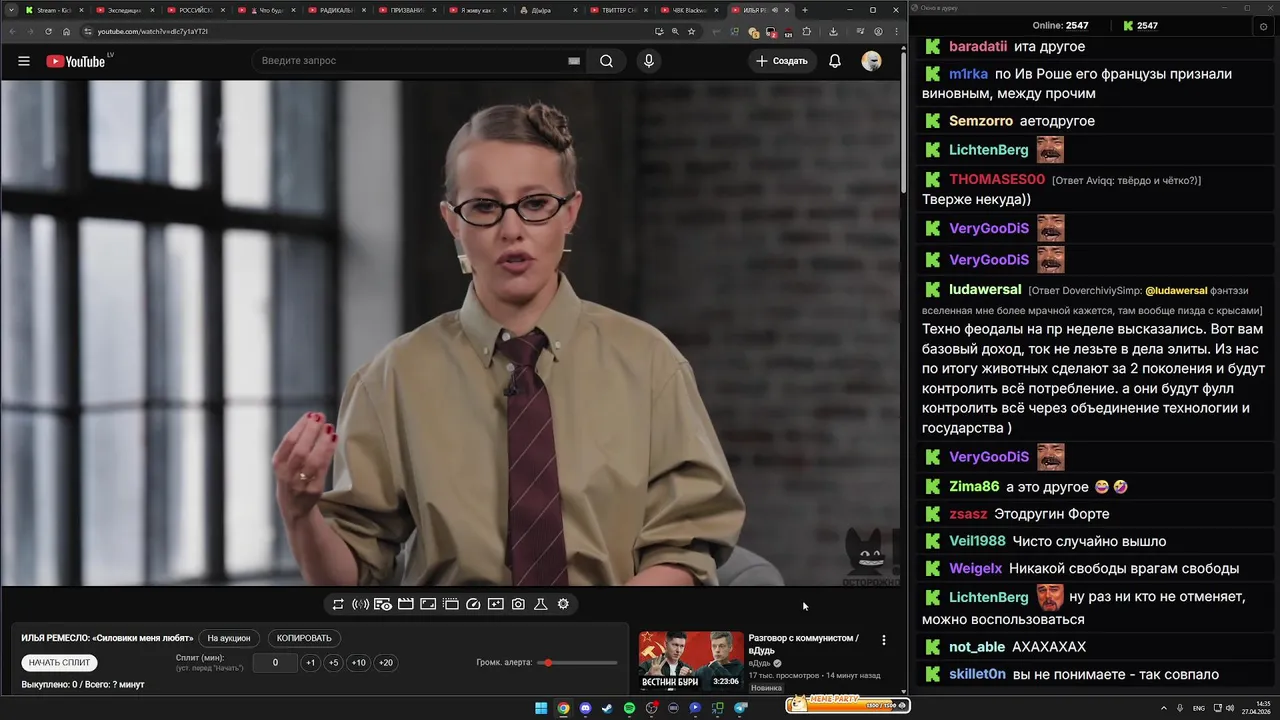Open the browser downloads icon

(833, 31)
